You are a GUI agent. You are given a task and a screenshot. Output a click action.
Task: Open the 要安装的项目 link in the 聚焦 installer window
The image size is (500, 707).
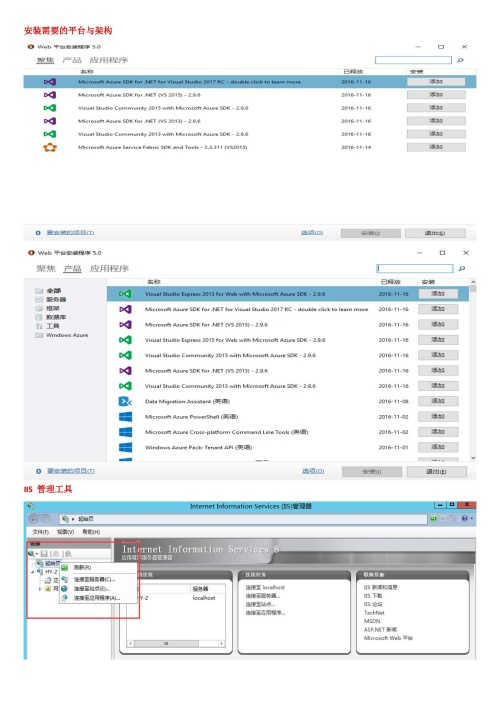pos(70,233)
